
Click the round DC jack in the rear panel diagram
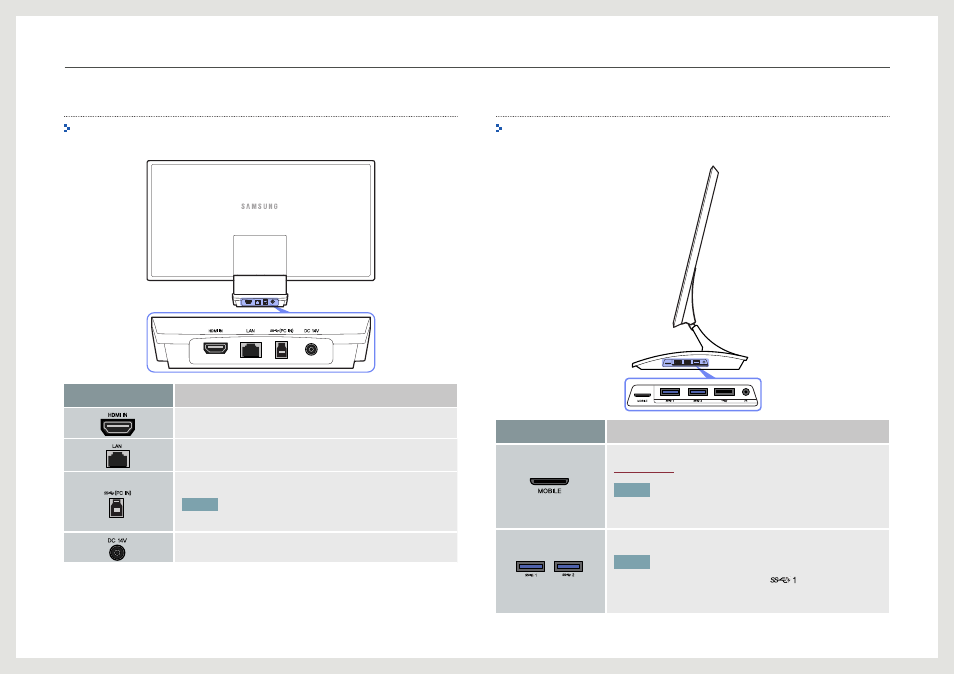pyautogui.click(x=311, y=349)
